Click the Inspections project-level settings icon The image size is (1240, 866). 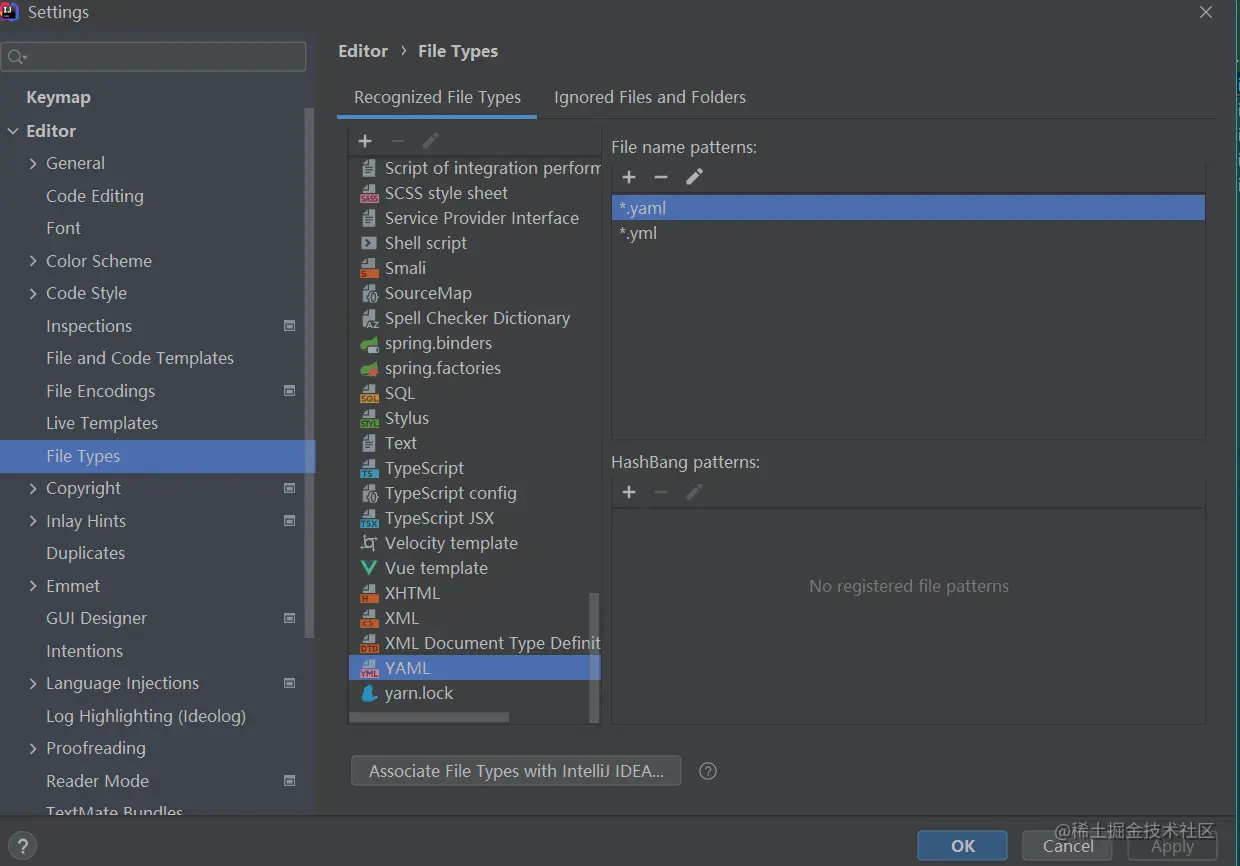coord(290,326)
